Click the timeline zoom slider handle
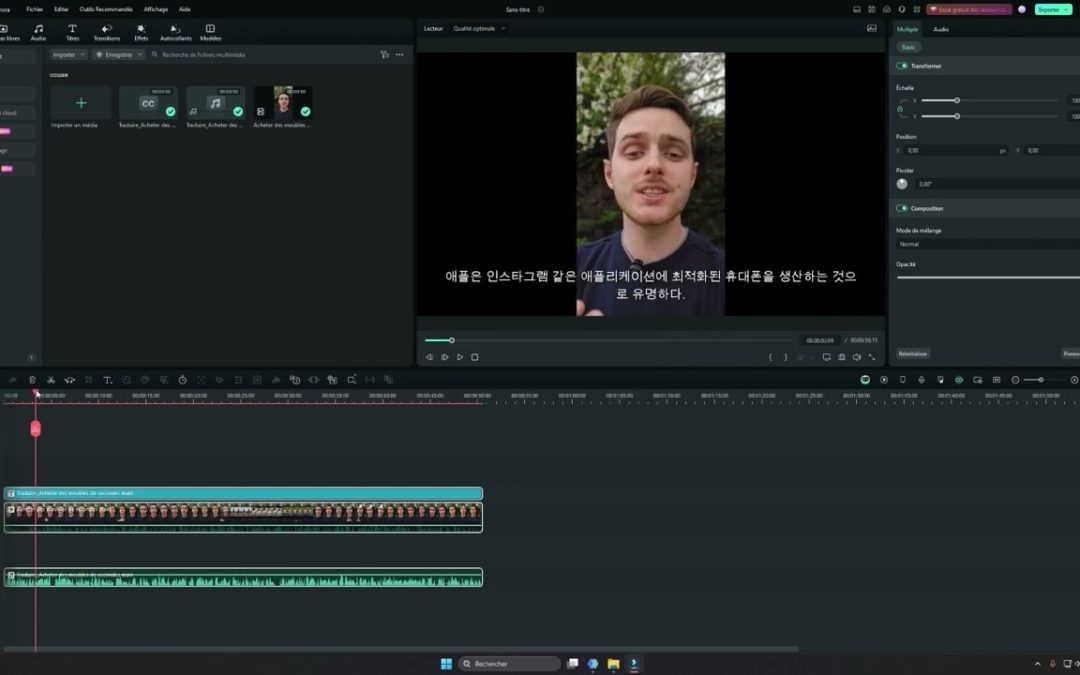The width and height of the screenshot is (1080, 675). [1041, 380]
